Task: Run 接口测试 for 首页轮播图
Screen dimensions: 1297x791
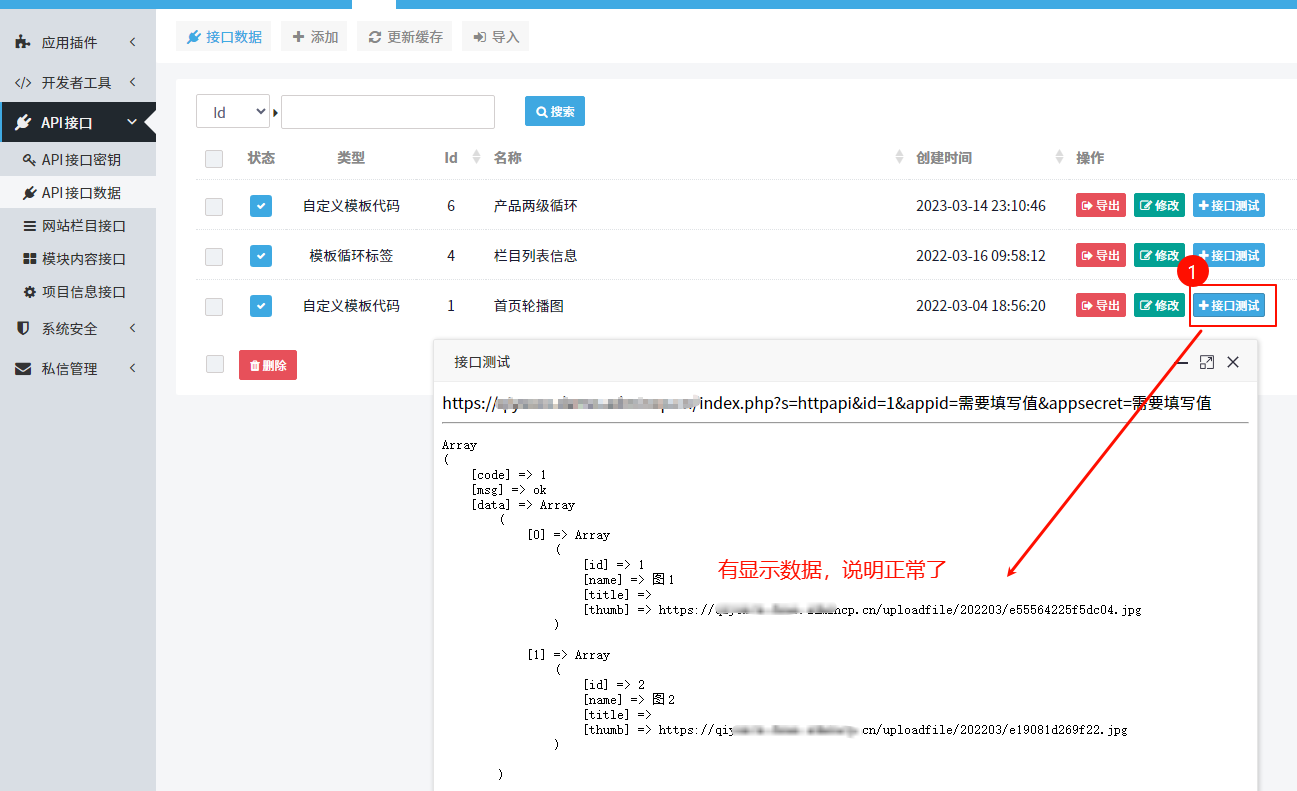Action: point(1229,305)
